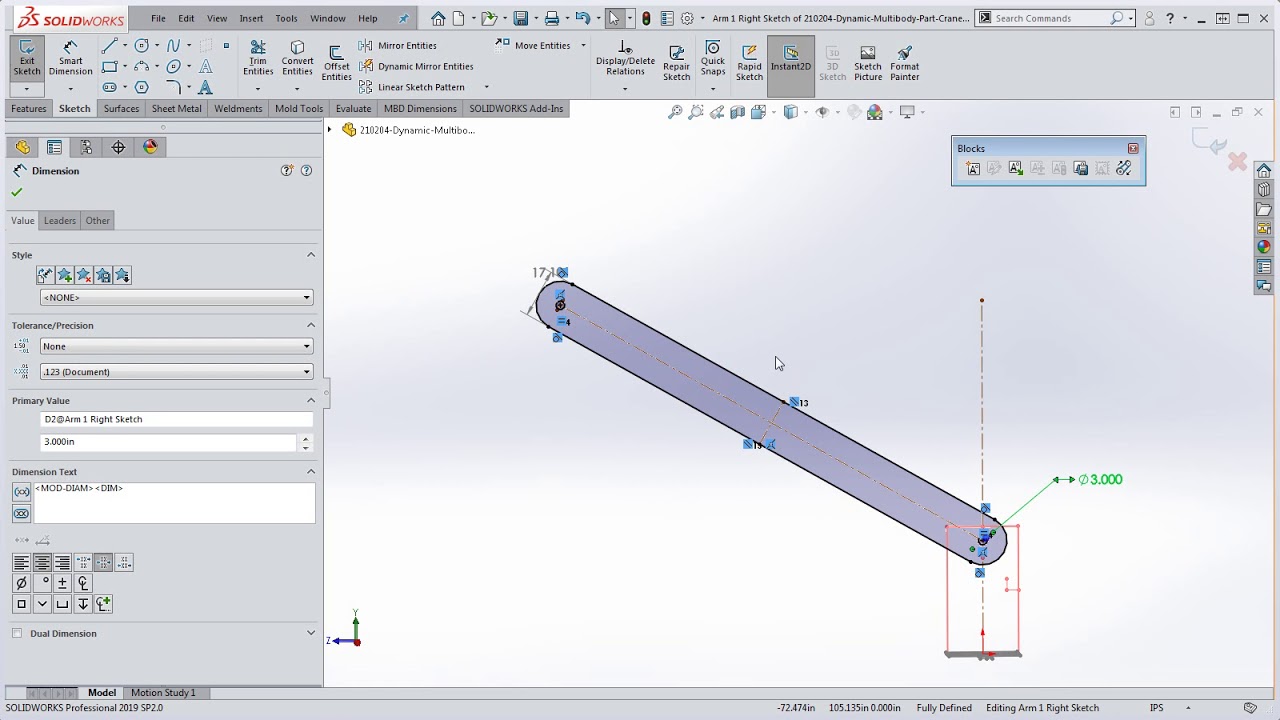
Task: Activate the Convert Entities tool
Action: click(297, 60)
